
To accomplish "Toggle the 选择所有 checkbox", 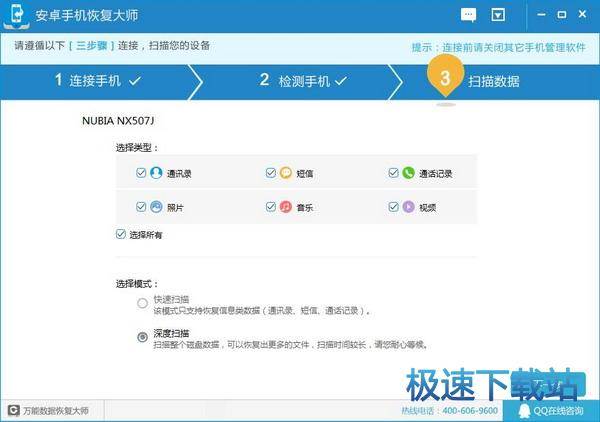I will [x=121, y=234].
